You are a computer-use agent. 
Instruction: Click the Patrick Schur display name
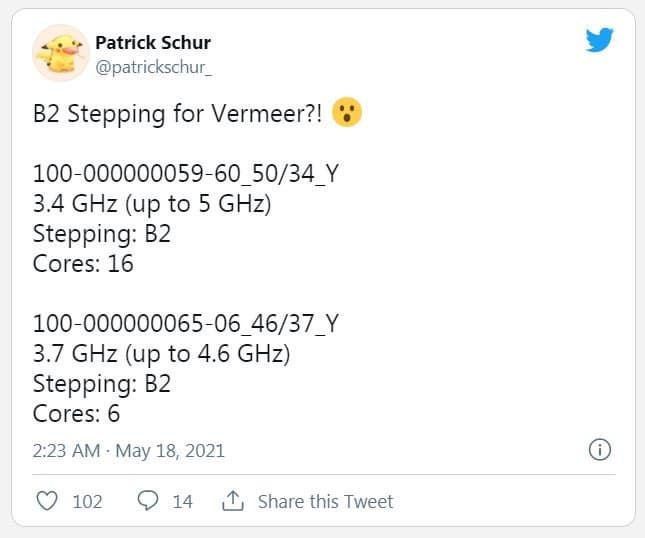[152, 42]
